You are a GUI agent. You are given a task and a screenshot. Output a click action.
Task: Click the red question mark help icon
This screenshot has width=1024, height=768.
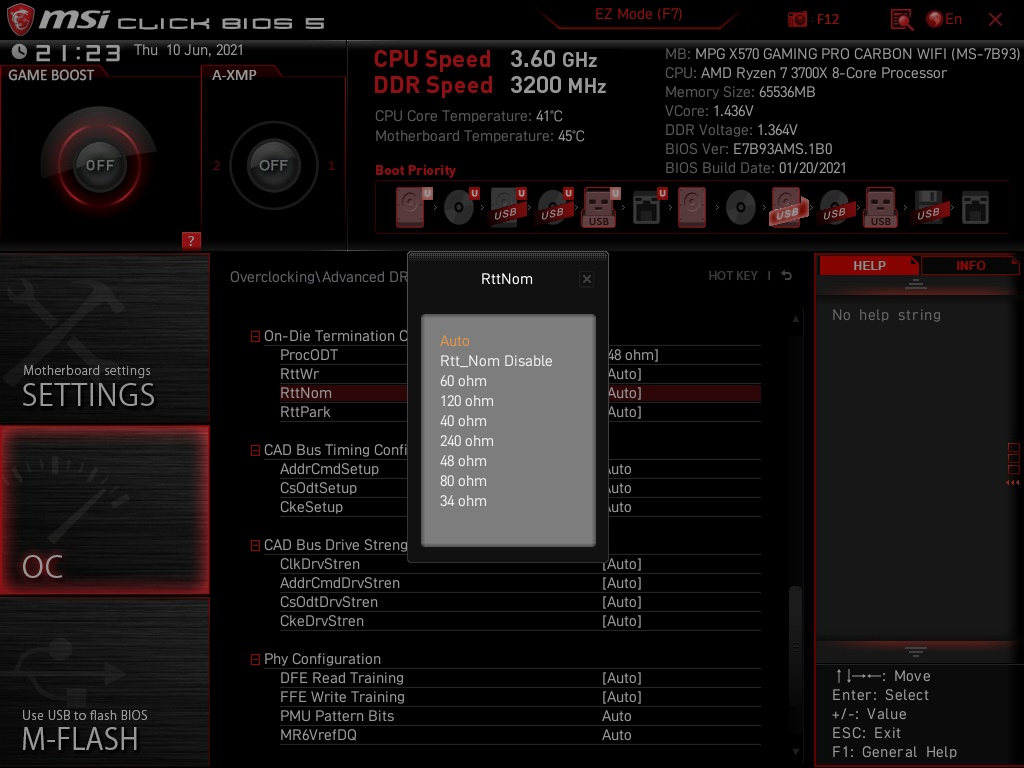[x=191, y=240]
